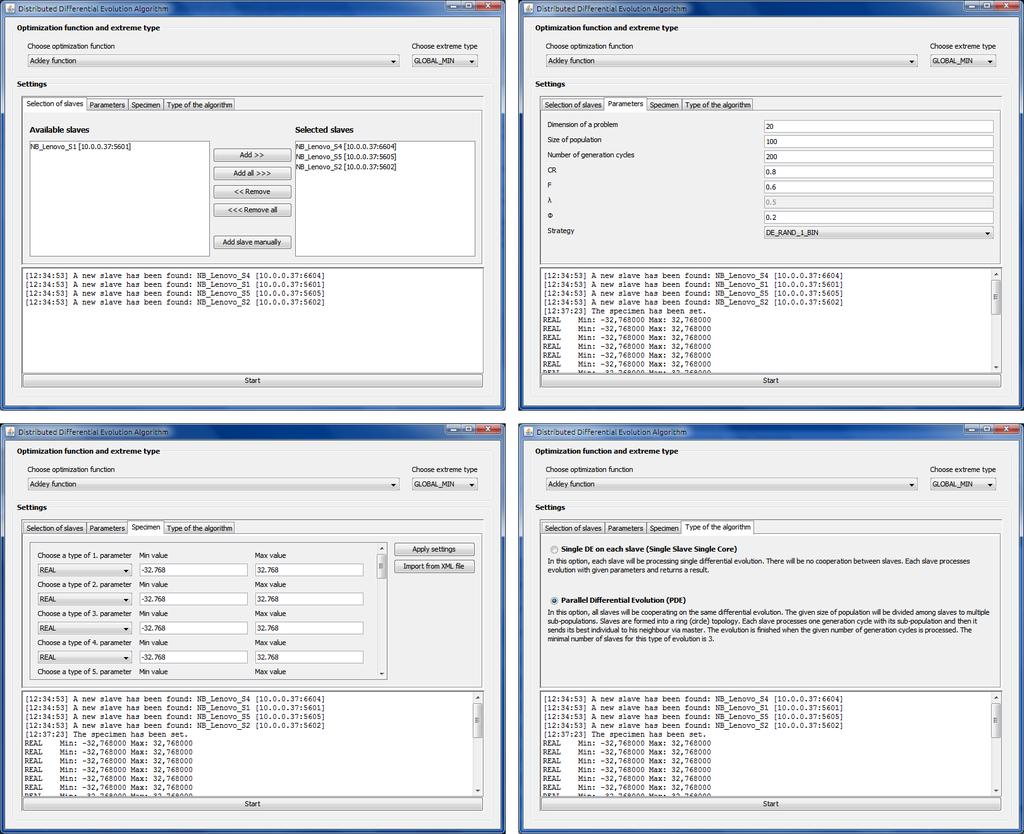Click Min value field of 3. parameter

(x=193, y=628)
